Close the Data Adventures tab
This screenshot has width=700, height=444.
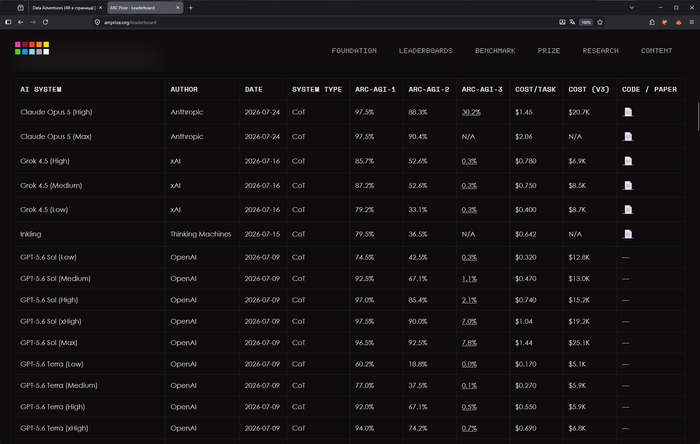[x=100, y=8]
